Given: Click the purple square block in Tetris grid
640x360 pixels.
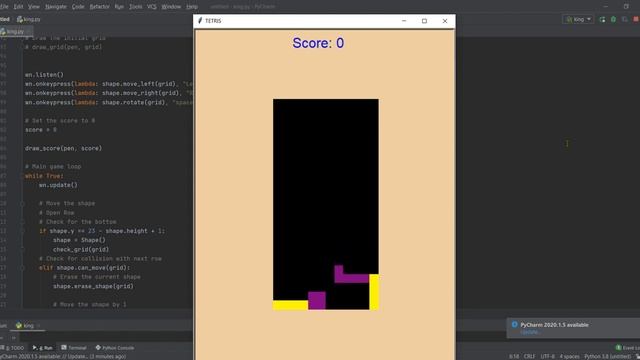Looking at the screenshot, I should [317, 300].
